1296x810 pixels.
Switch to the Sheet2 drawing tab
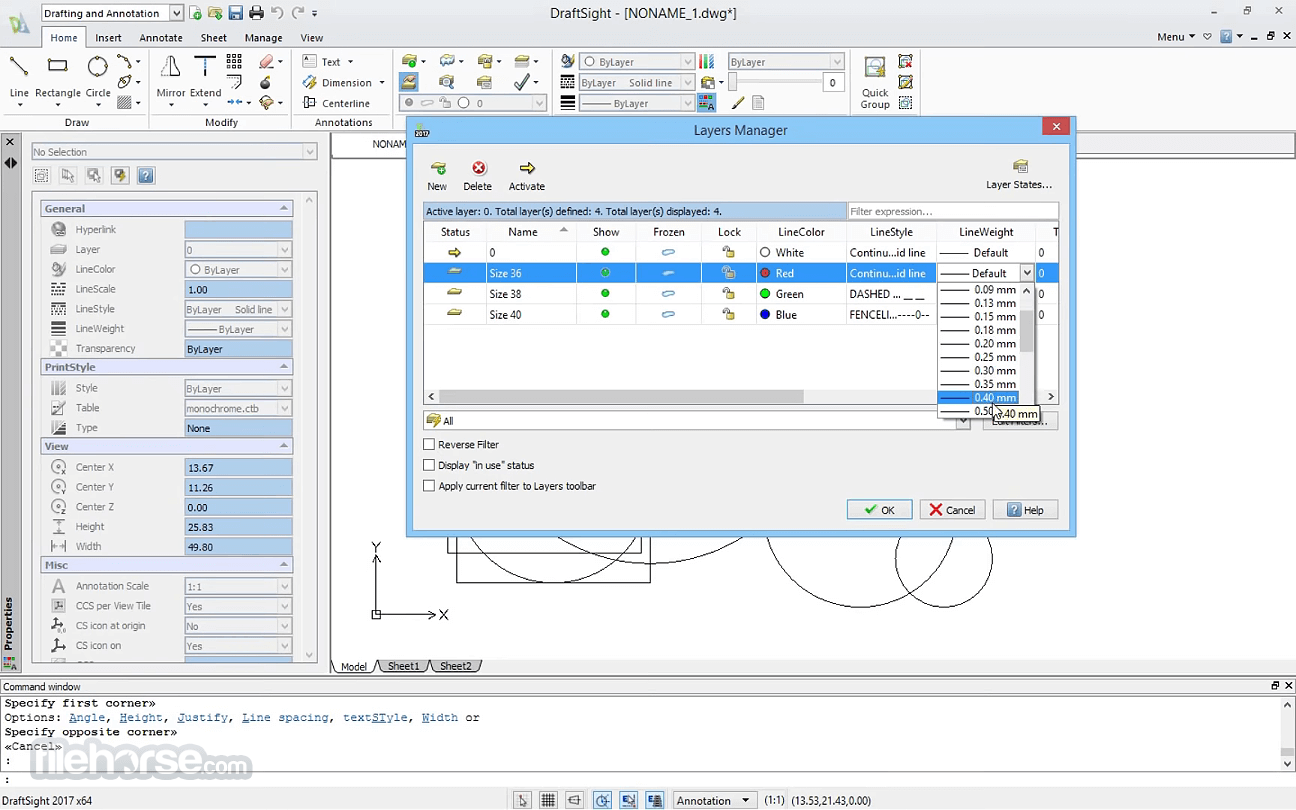click(455, 666)
